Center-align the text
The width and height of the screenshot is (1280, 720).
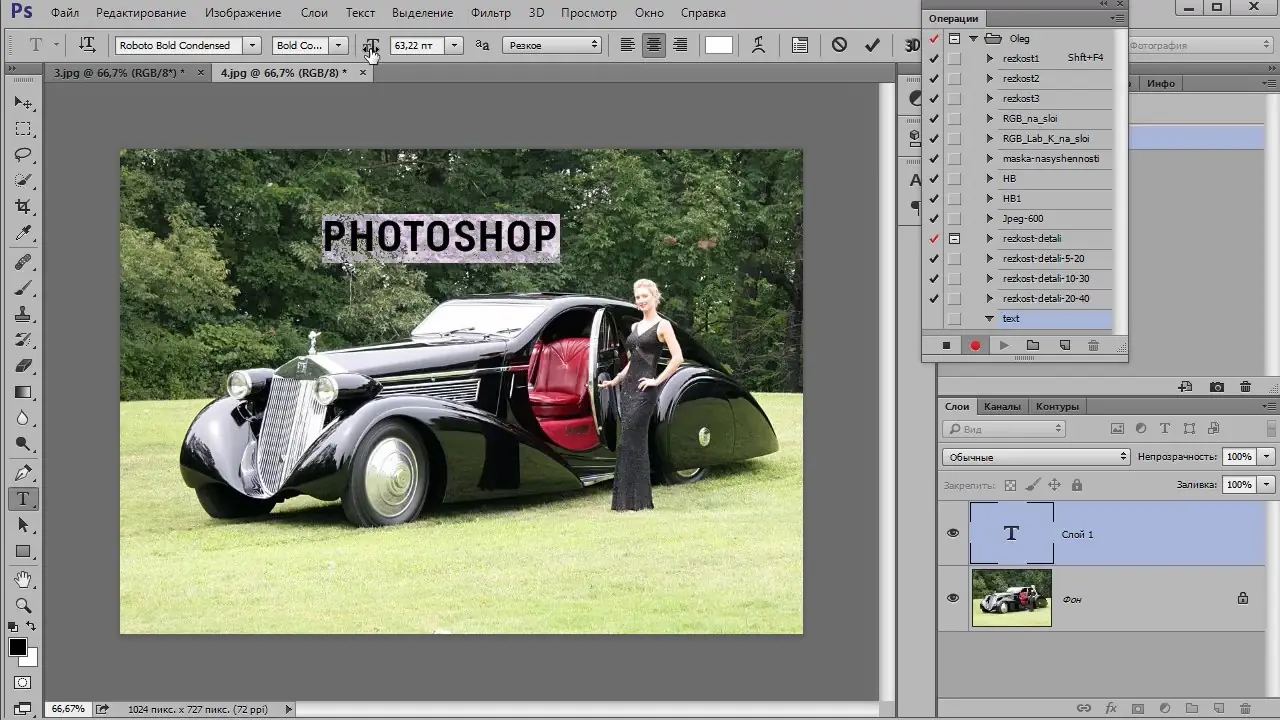[x=653, y=45]
